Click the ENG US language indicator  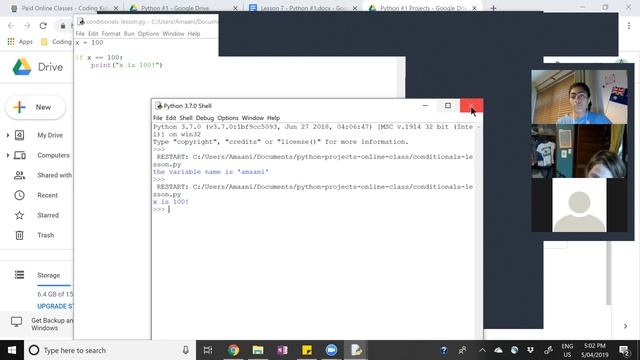567,350
